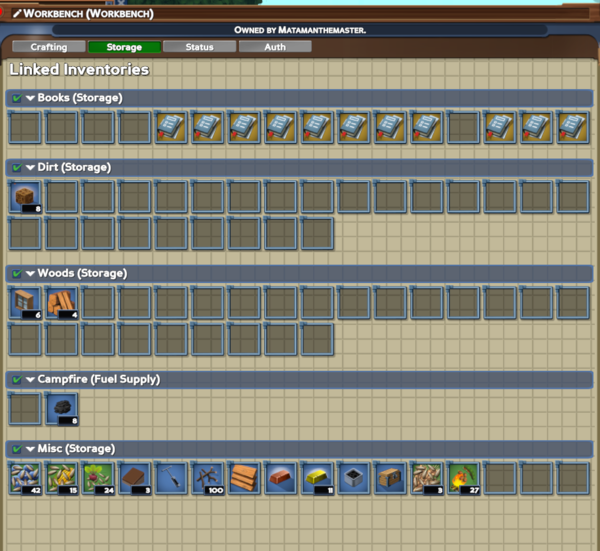The height and width of the screenshot is (551, 600).
Task: Click the 'Books (Storage)' header label
Action: 80,98
